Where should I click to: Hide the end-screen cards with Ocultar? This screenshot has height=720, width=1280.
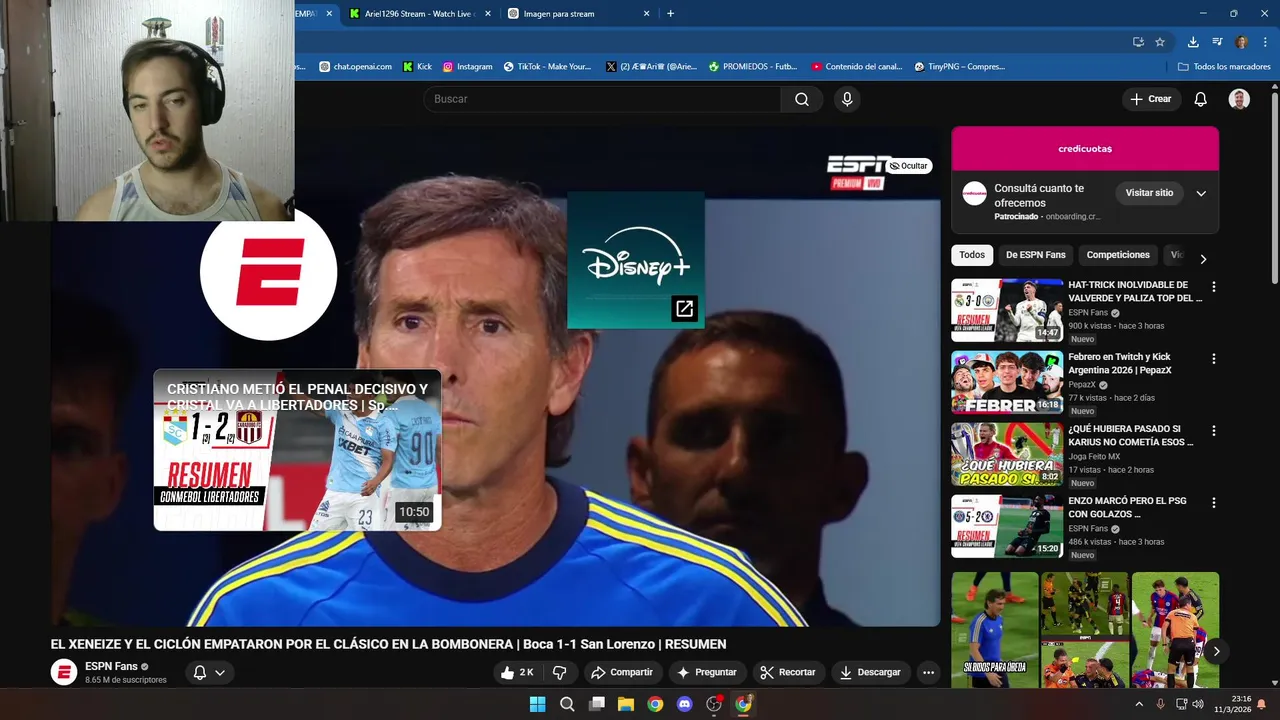[x=909, y=166]
